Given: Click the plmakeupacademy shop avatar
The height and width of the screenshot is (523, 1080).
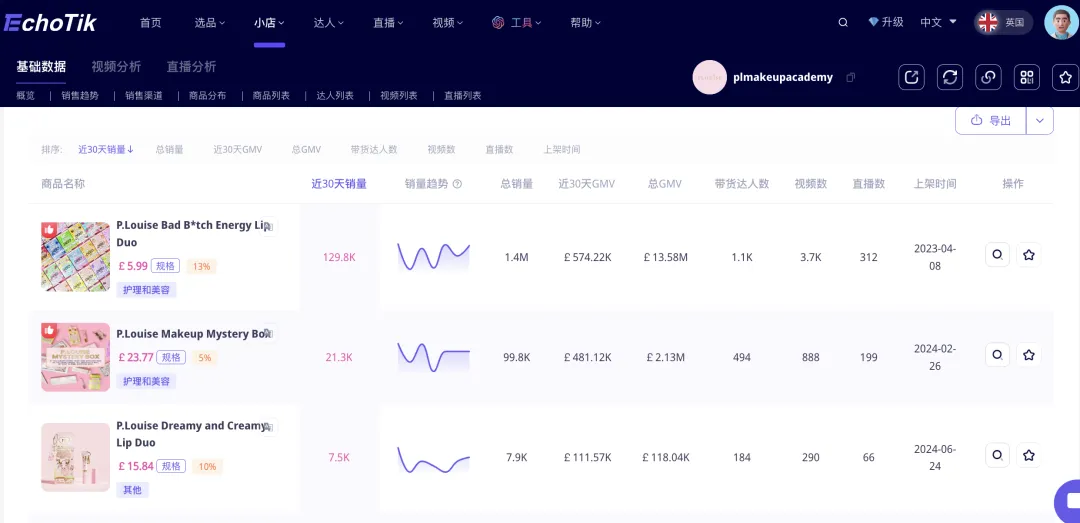Looking at the screenshot, I should click(709, 77).
